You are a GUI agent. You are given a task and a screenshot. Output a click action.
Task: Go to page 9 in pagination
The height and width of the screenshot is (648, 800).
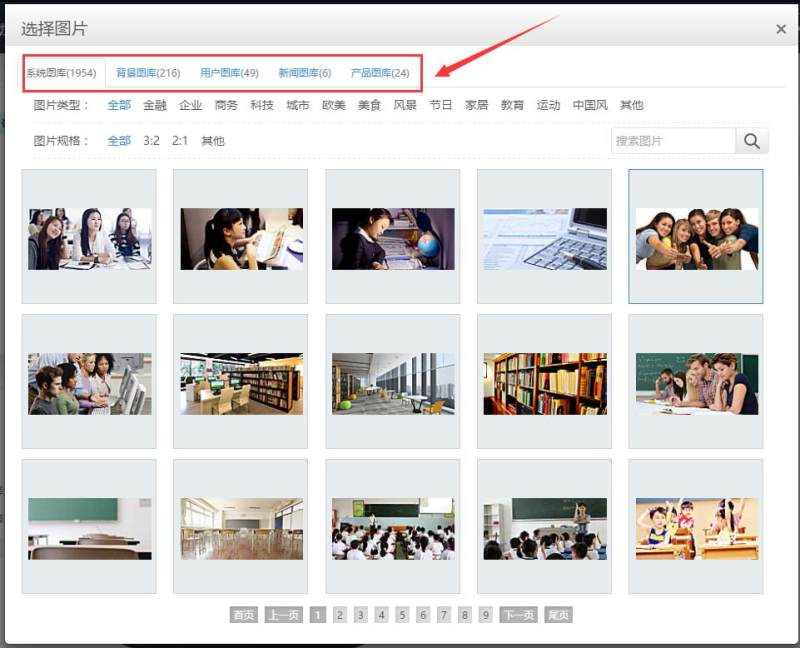point(486,615)
